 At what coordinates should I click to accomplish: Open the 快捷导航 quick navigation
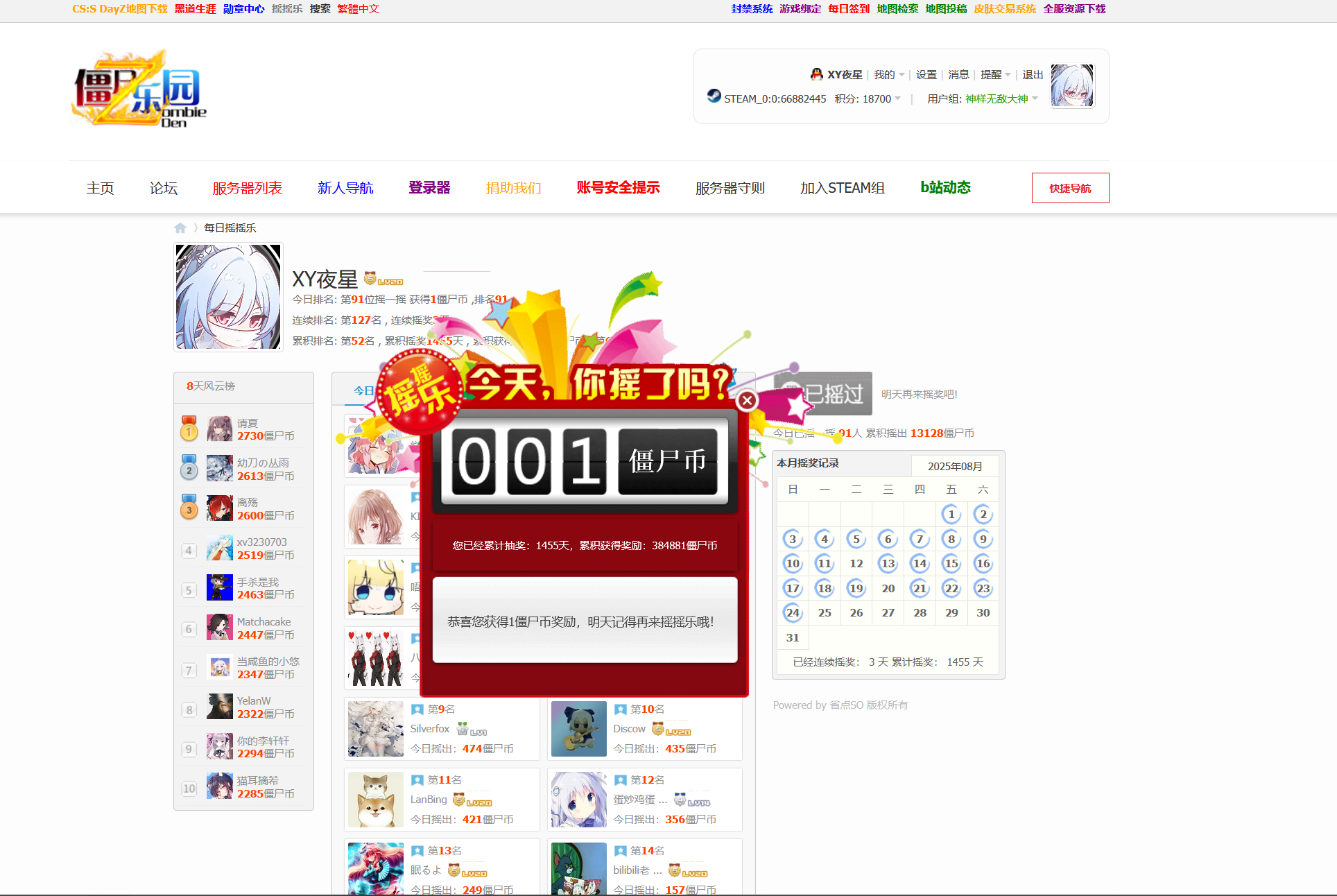(1070, 188)
